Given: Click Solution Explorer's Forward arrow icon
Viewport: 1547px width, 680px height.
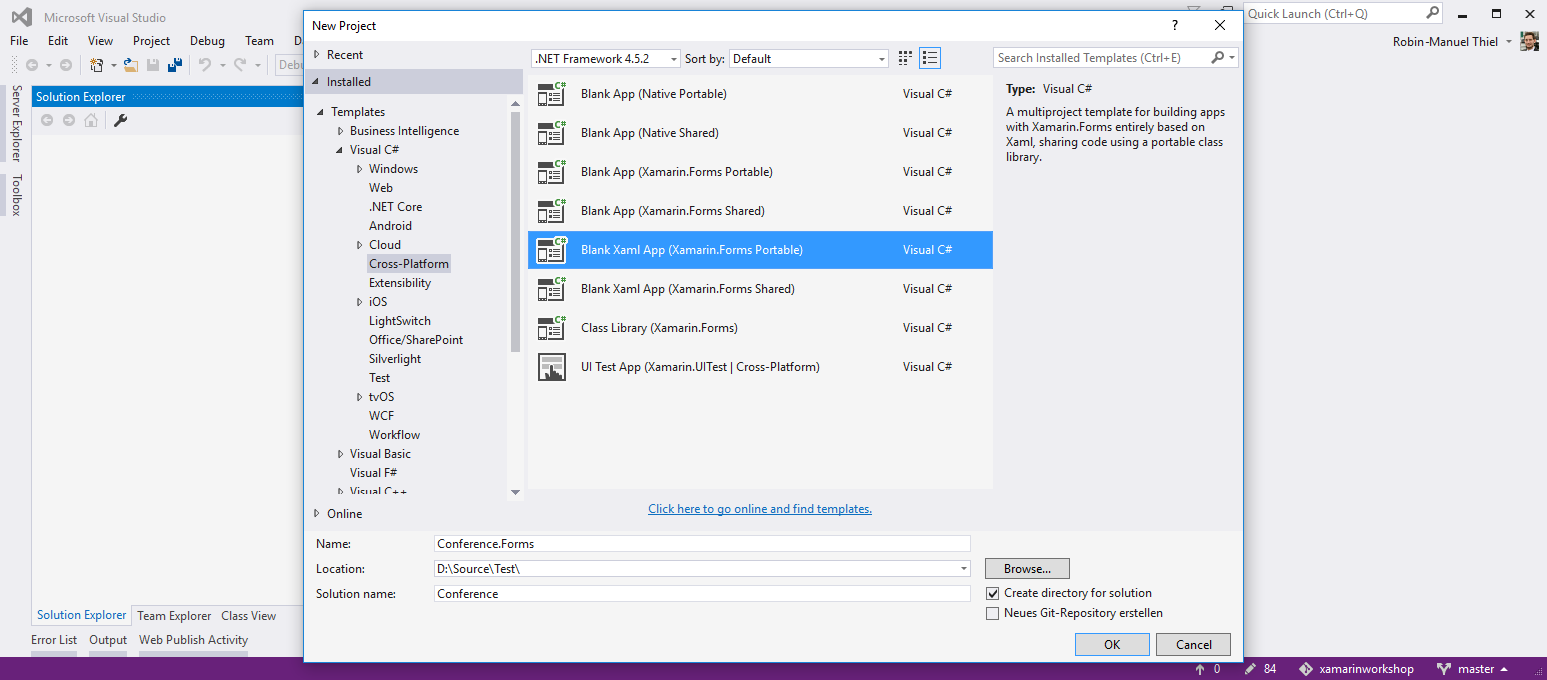Looking at the screenshot, I should [x=69, y=120].
